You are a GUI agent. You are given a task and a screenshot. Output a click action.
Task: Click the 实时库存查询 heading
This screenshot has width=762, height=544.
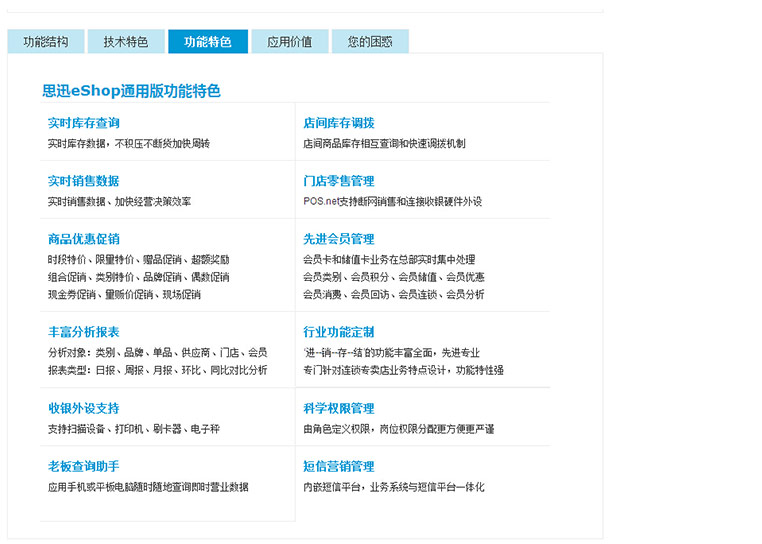coord(84,123)
